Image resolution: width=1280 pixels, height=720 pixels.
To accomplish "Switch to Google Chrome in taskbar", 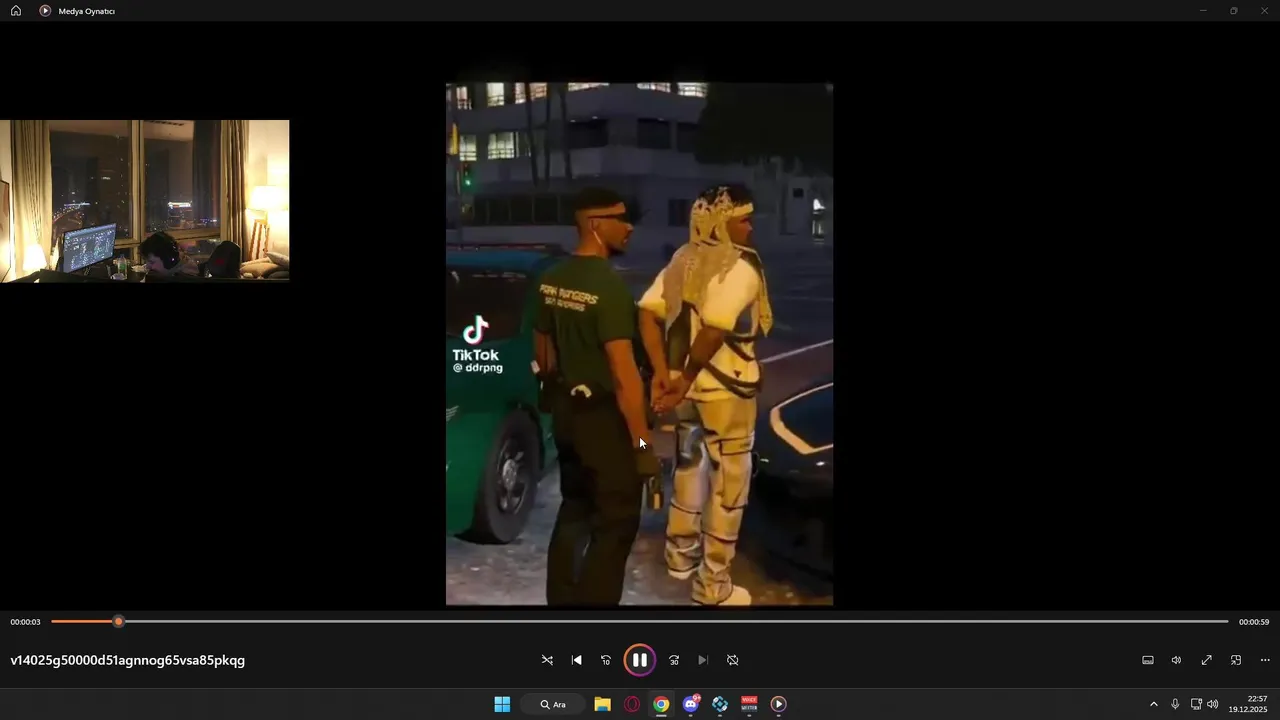I will pyautogui.click(x=661, y=704).
